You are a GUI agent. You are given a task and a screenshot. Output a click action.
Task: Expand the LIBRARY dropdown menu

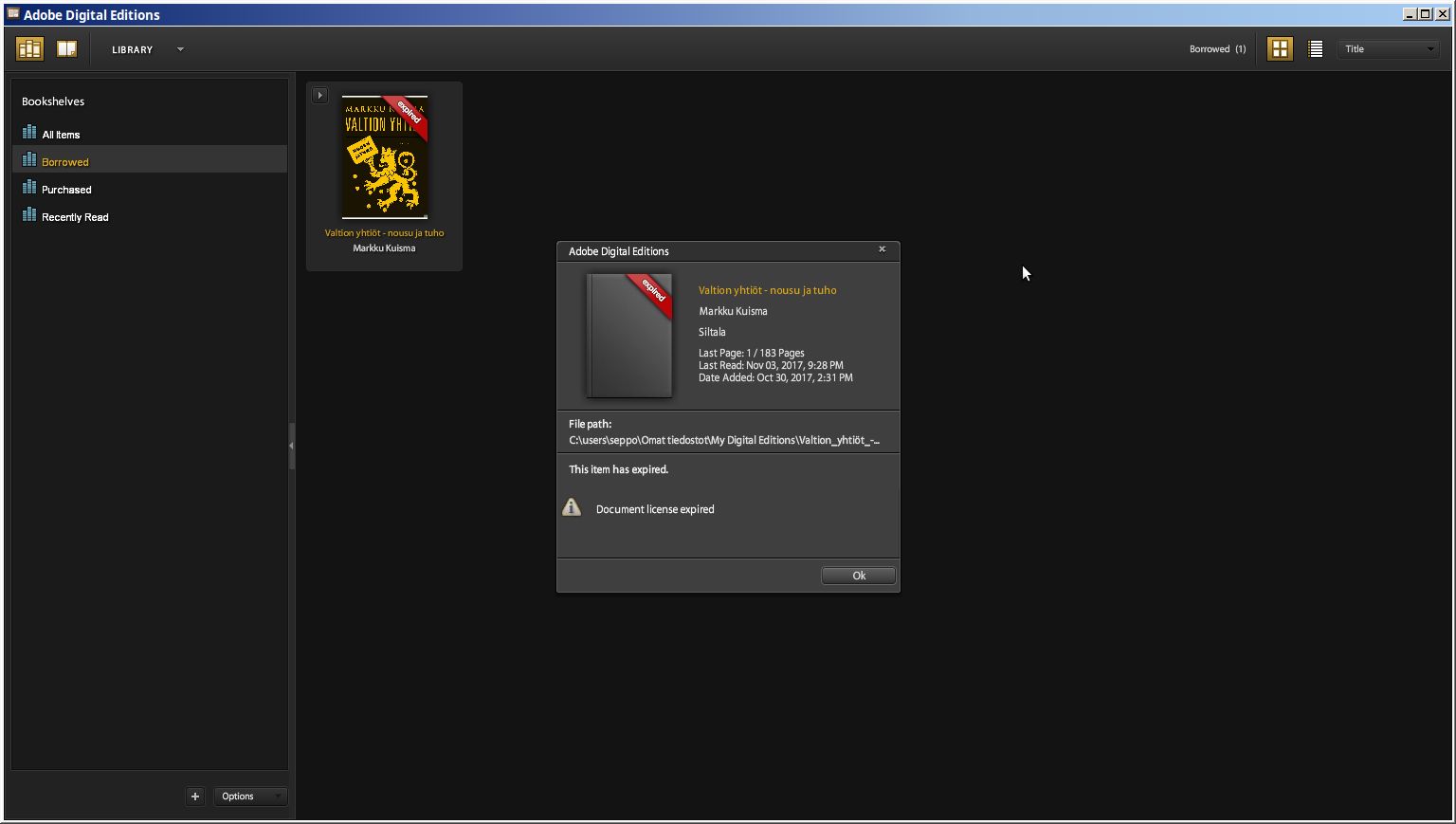pos(179,49)
